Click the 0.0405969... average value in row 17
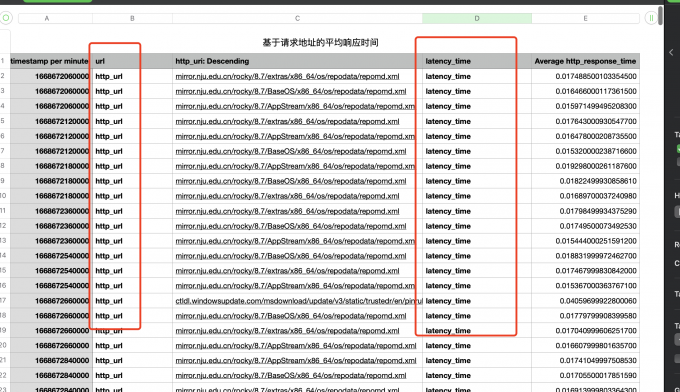 585,301
